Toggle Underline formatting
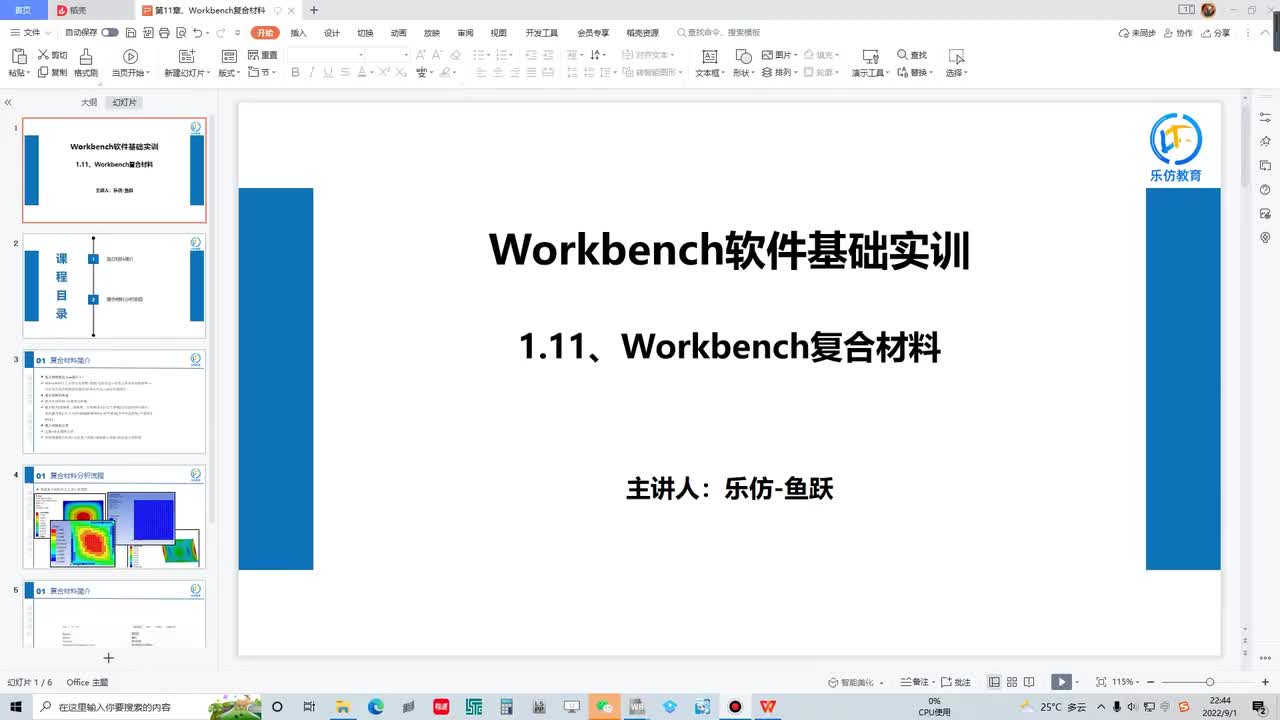This screenshot has width=1280, height=720. pyautogui.click(x=328, y=72)
